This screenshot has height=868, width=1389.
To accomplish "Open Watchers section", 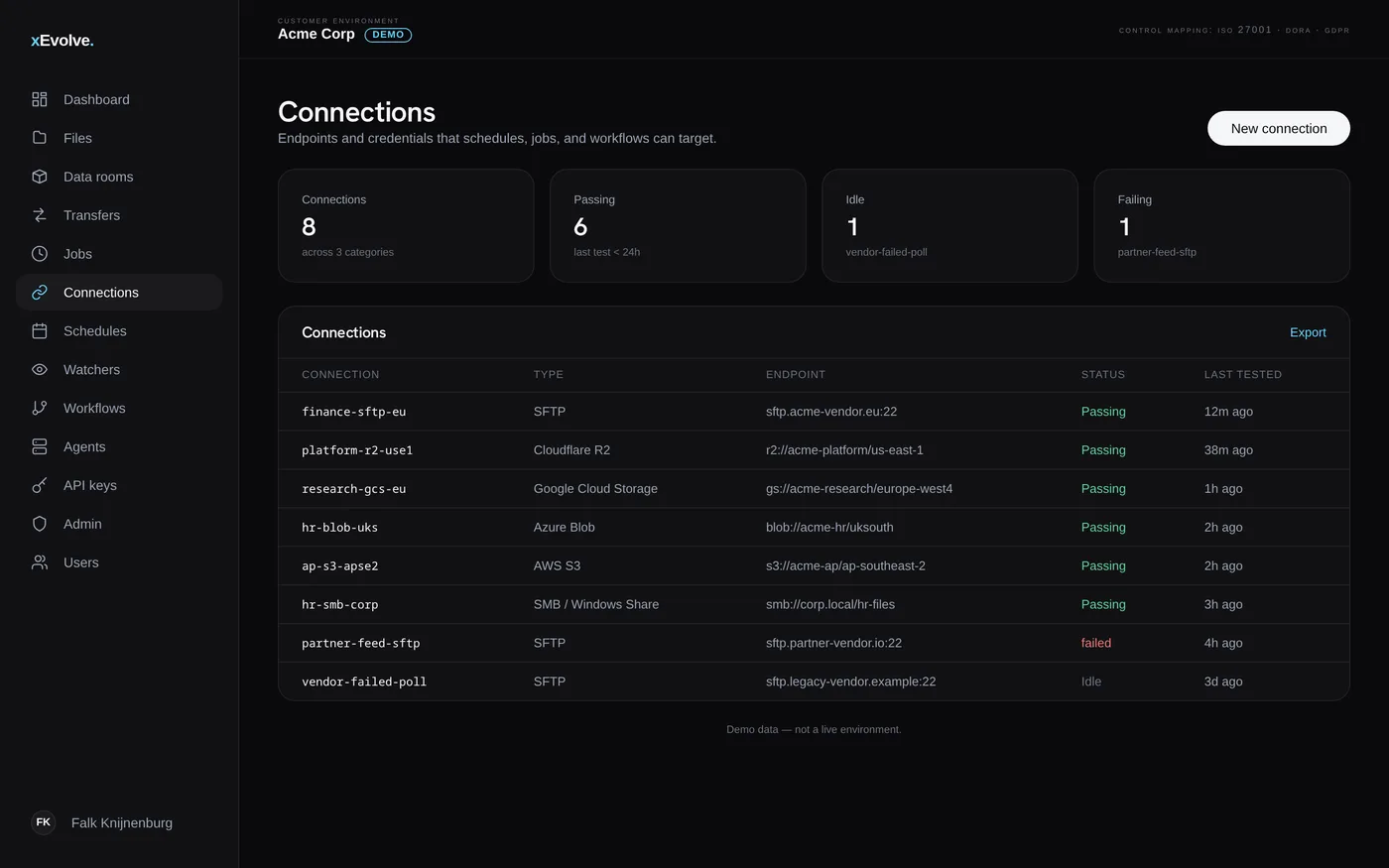I will tap(119, 370).
